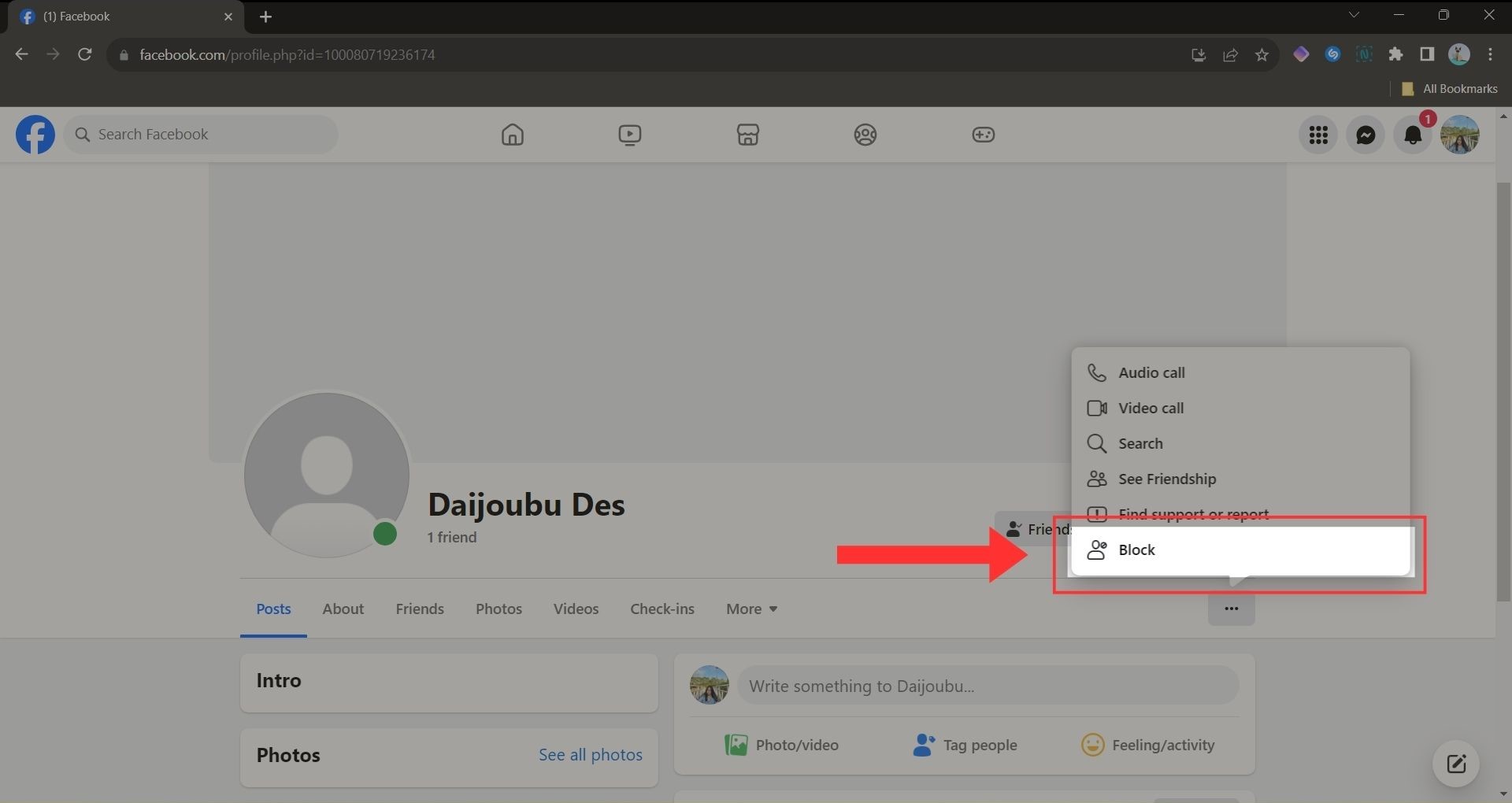Screen dimensions: 1512x803
Task: Choose See Friendship menu entry
Action: tap(1166, 479)
